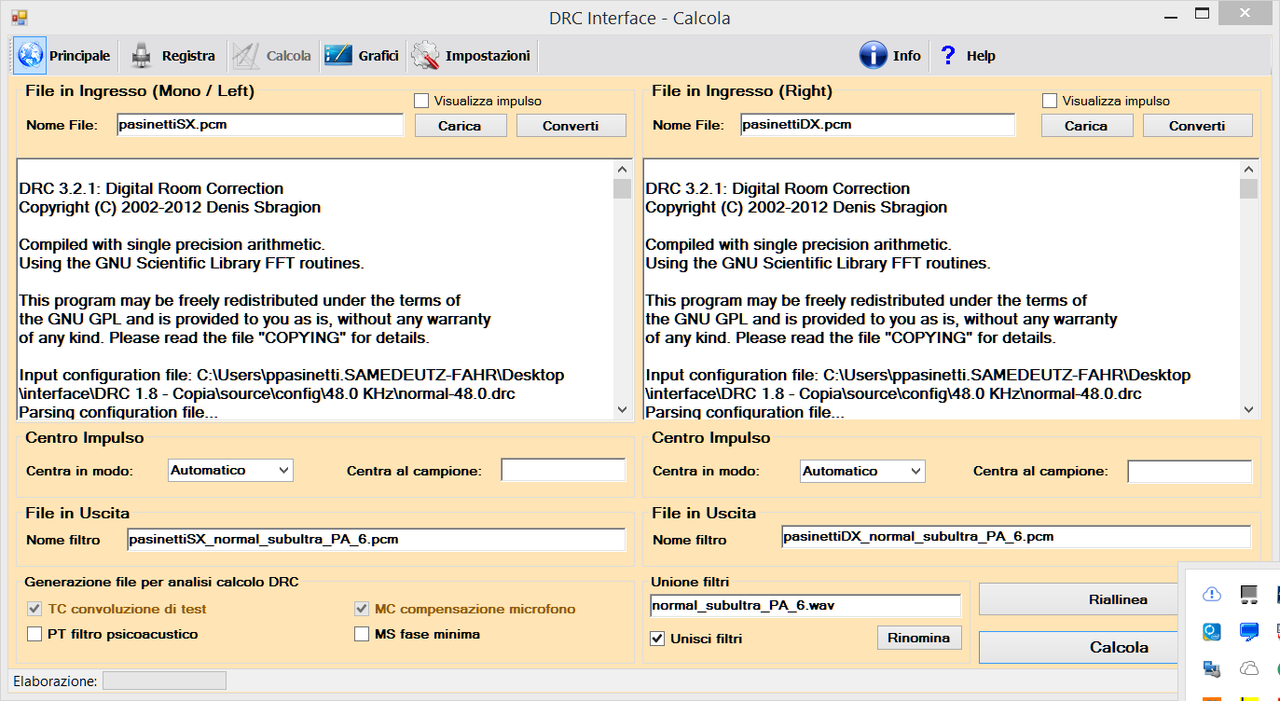Click right log scrollbar down arrow
This screenshot has width=1280, height=701.
[x=1249, y=409]
